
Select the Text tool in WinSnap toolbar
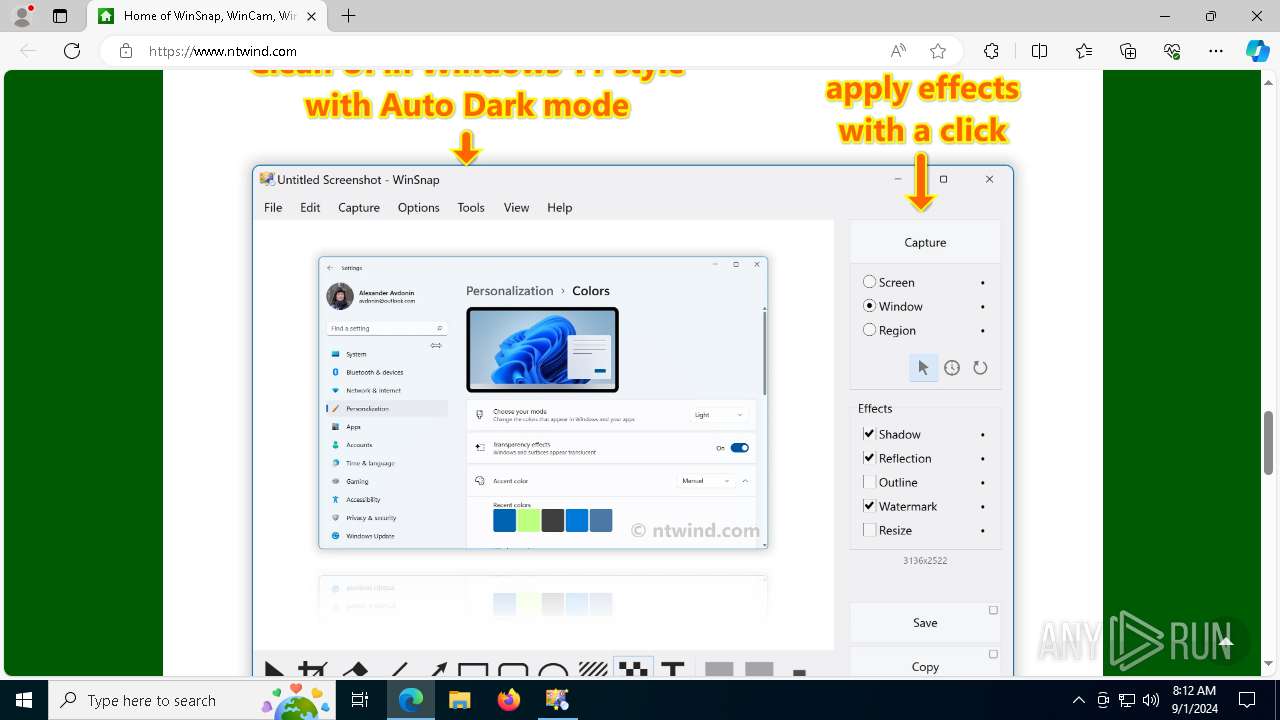click(x=673, y=669)
